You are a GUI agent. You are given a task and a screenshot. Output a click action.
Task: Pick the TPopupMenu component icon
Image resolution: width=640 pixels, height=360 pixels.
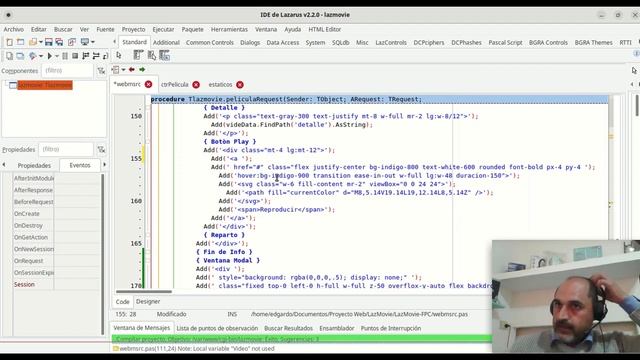click(x=152, y=55)
